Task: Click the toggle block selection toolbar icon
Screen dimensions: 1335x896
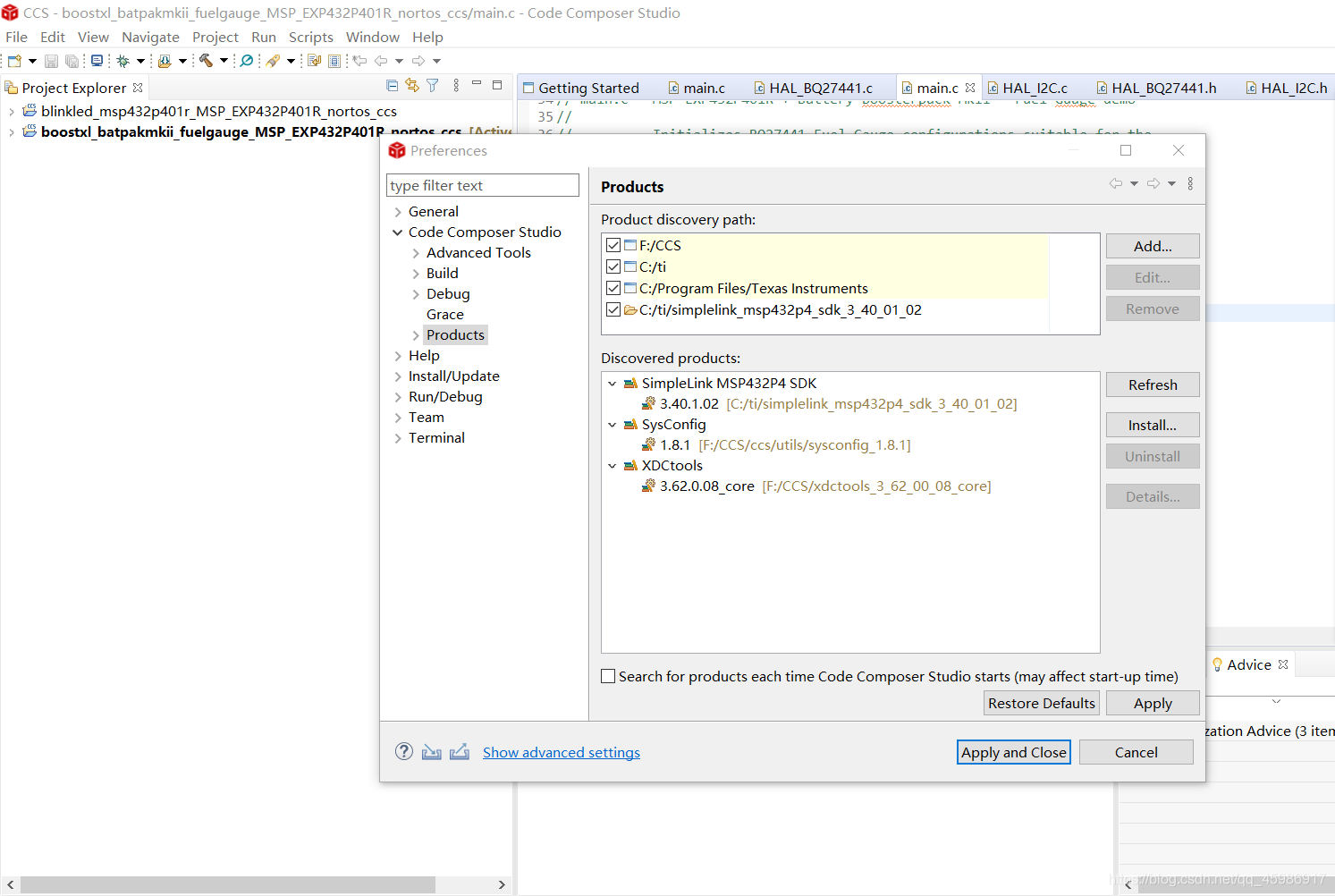Action: [334, 61]
